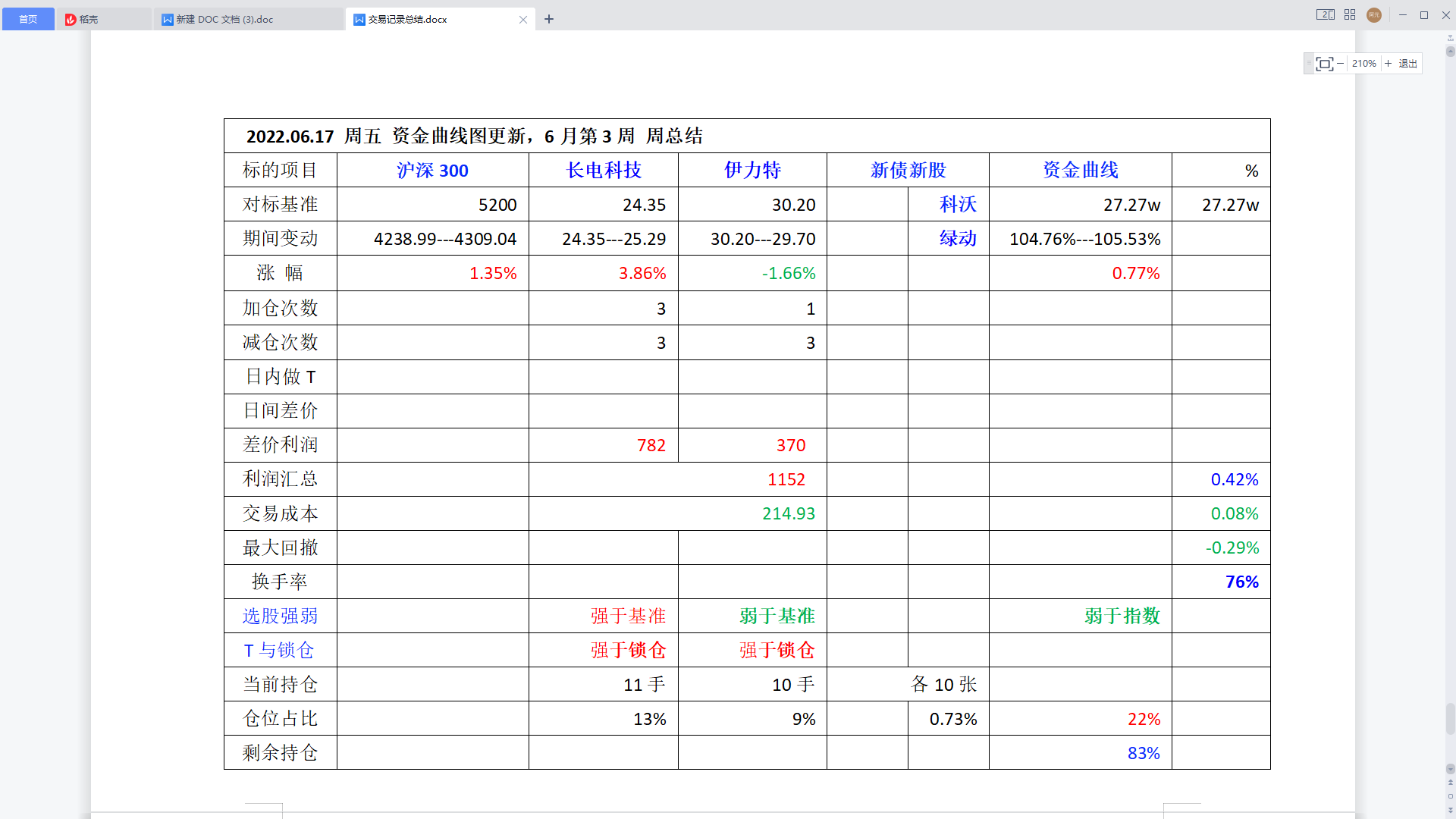1456x819 pixels.
Task: Open the WPS workspace grid icon
Action: click(x=1349, y=14)
